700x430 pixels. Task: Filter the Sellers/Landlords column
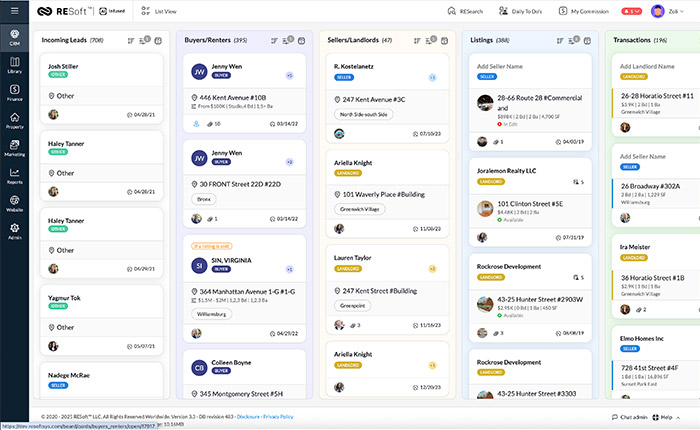coord(430,40)
